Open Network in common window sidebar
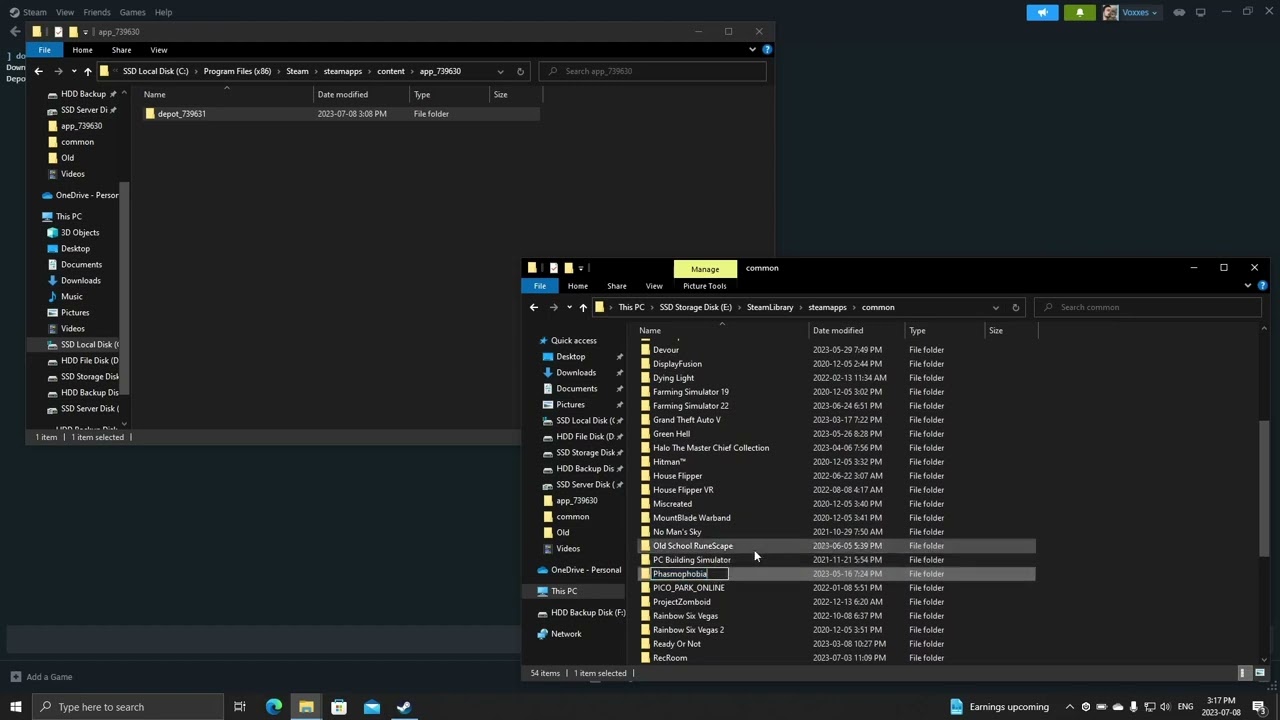 click(566, 634)
